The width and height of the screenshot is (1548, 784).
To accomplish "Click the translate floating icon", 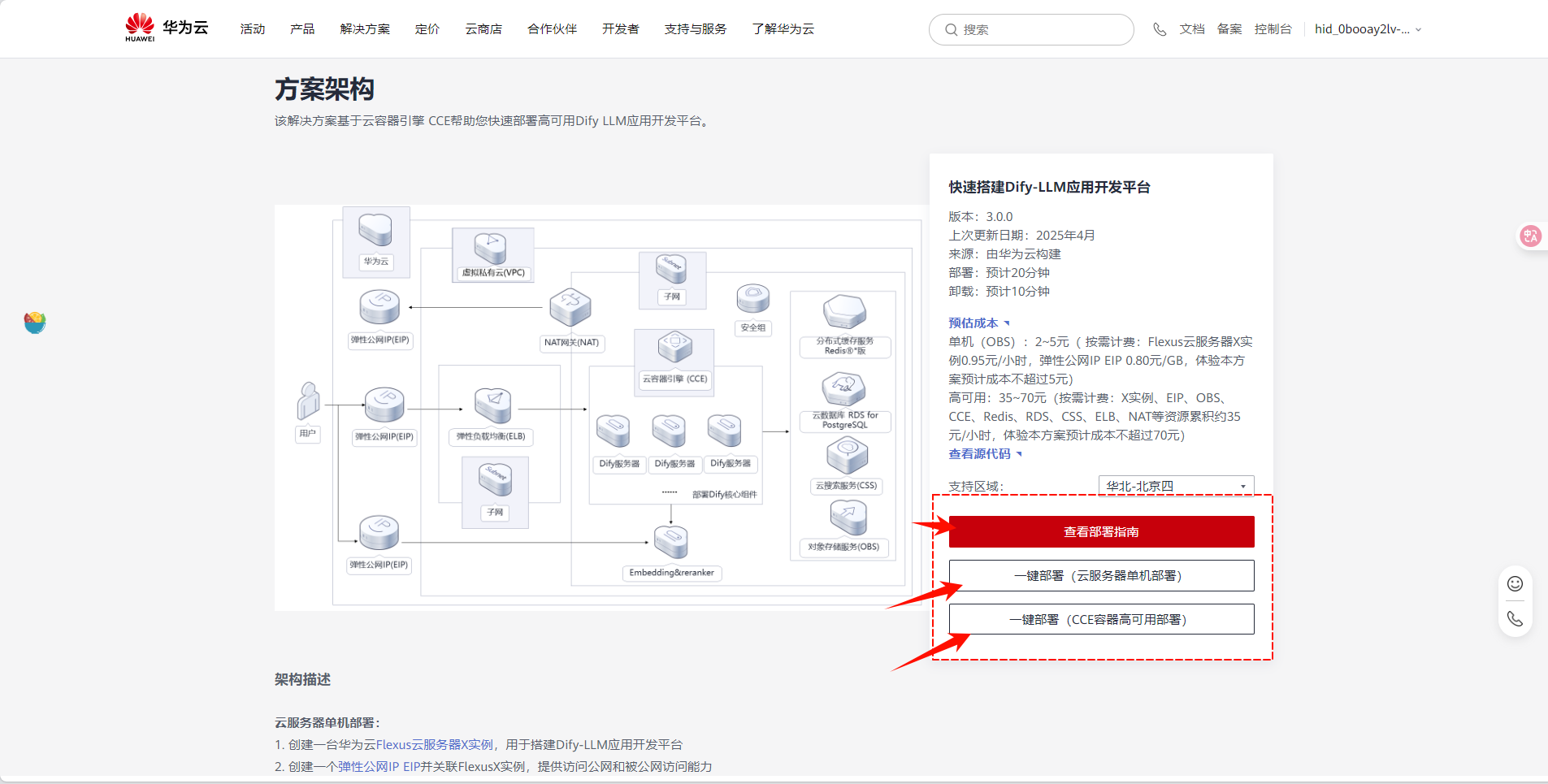I will point(1531,236).
